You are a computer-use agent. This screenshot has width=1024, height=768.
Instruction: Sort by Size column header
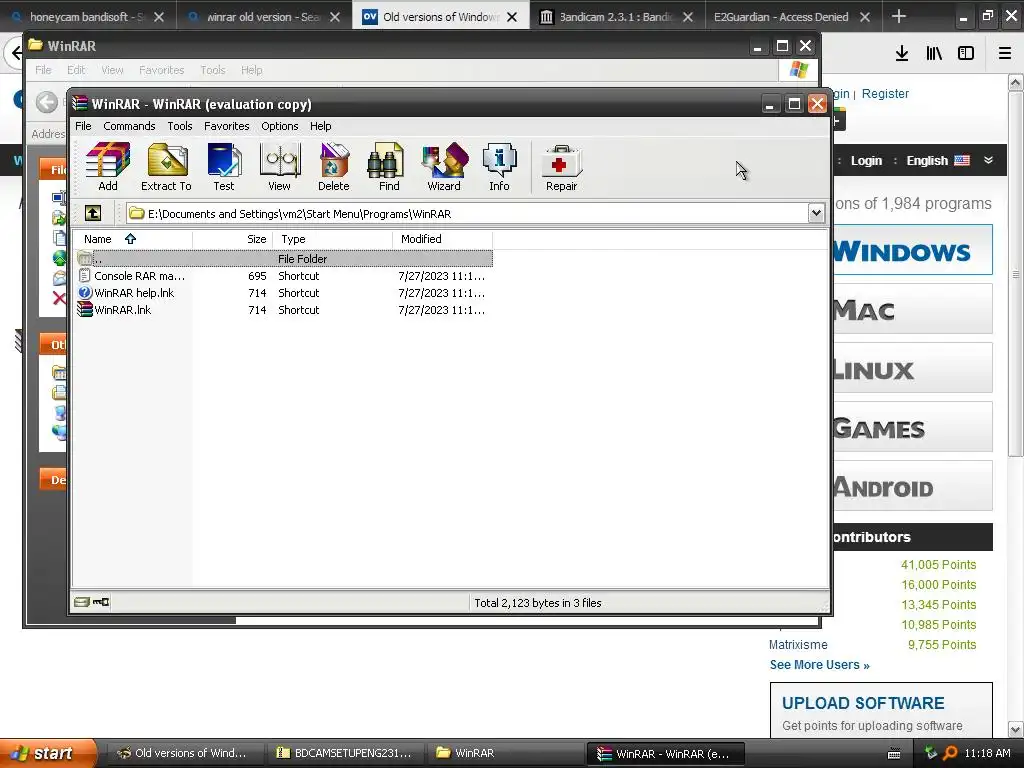(x=232, y=239)
